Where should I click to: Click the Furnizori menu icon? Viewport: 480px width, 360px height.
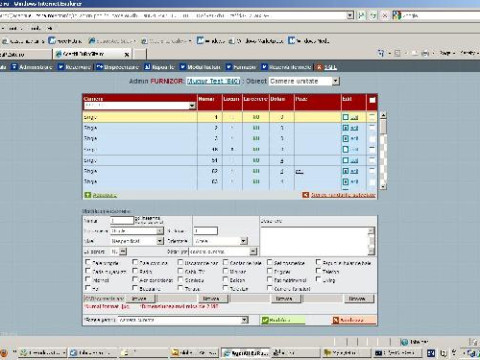point(229,67)
